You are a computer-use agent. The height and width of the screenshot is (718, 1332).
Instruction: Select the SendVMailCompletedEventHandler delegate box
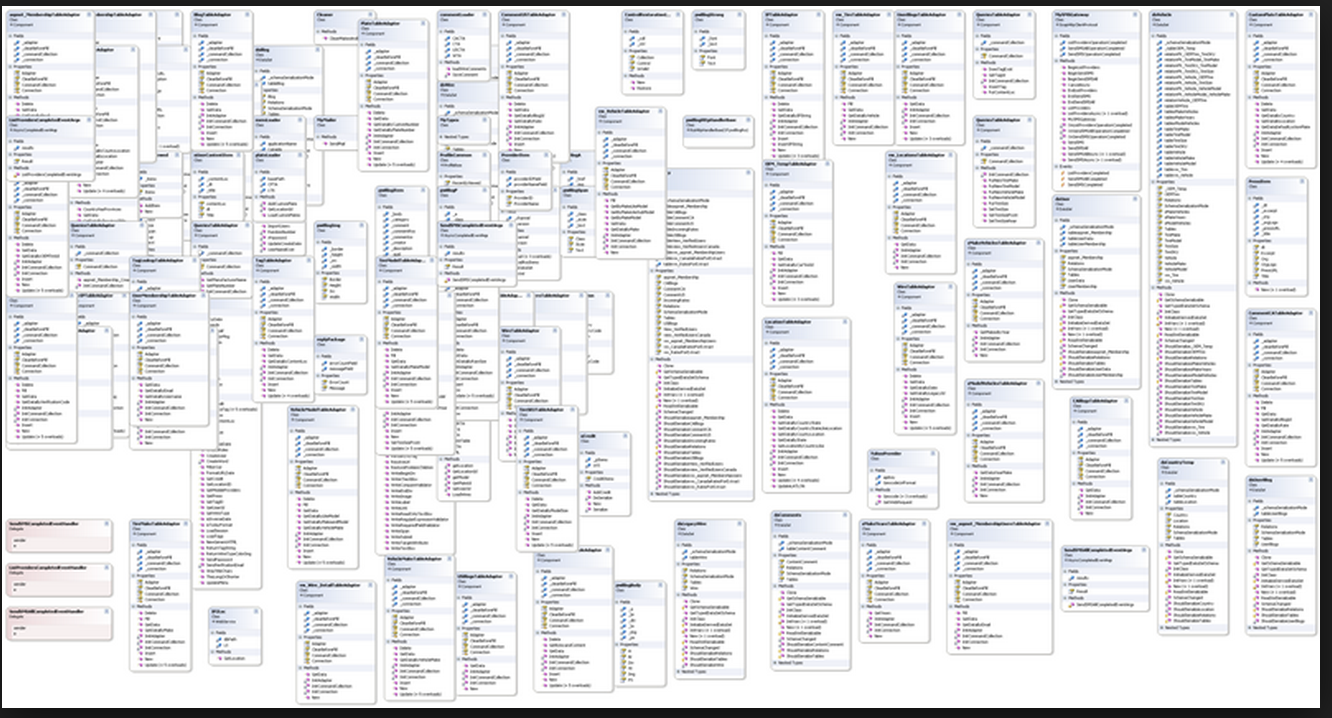click(60, 623)
